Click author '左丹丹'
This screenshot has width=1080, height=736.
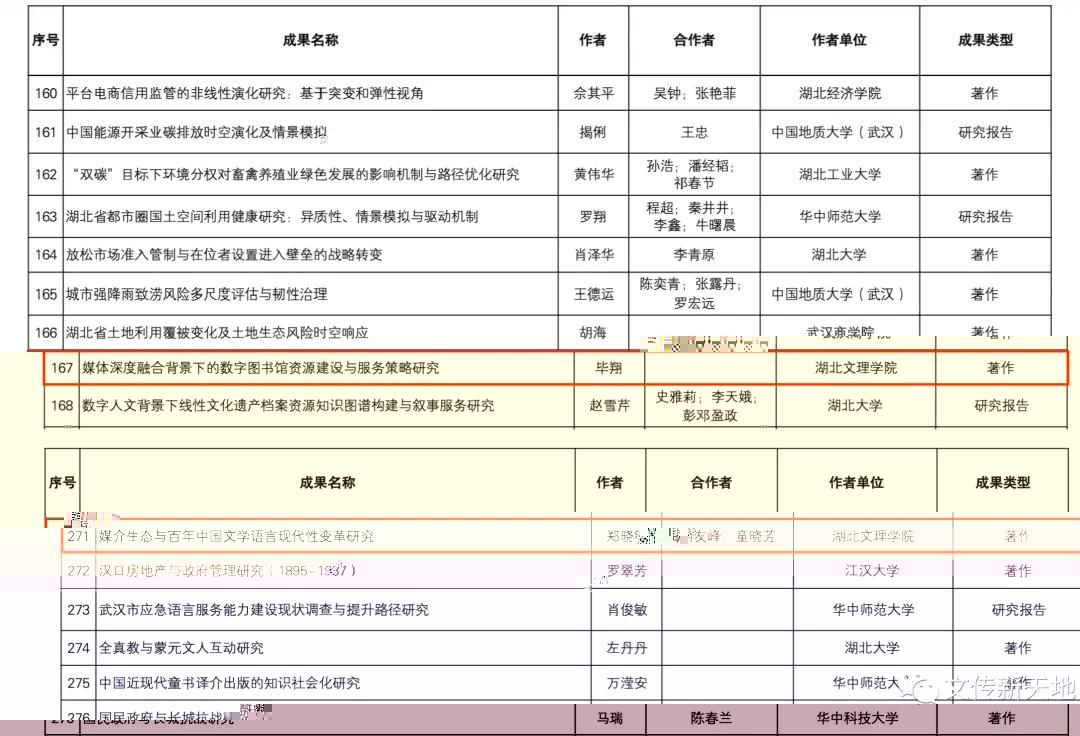[x=627, y=648]
